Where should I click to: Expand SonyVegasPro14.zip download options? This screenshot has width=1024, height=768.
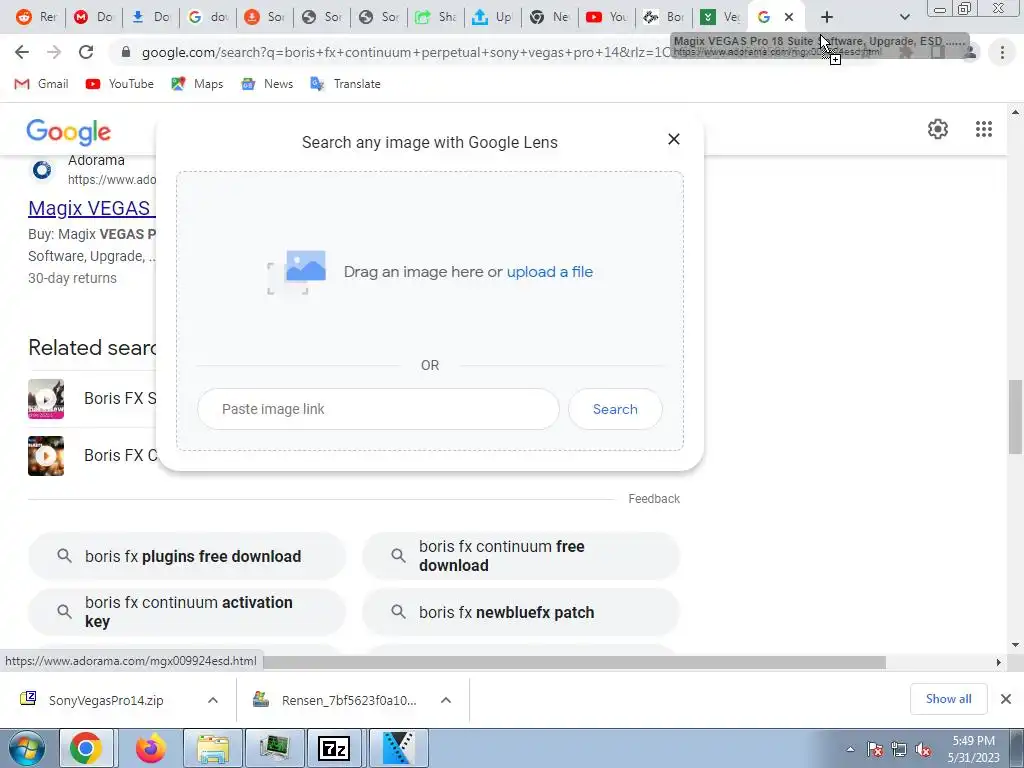[213, 700]
